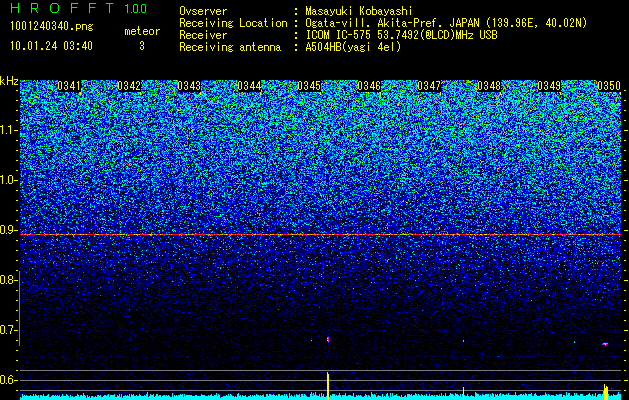This screenshot has height=400, width=629.
Task: Click the 0347 time marker label
Action: click(x=429, y=86)
